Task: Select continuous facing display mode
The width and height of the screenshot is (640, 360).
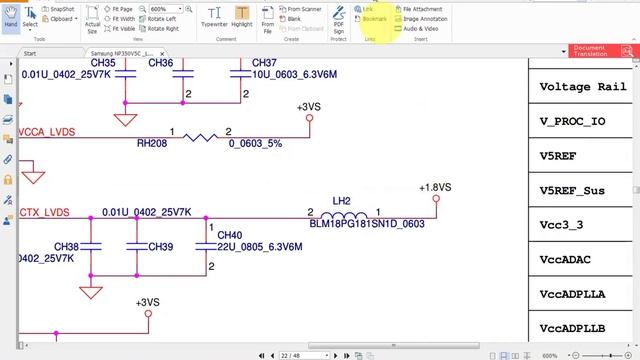Action: (527, 356)
